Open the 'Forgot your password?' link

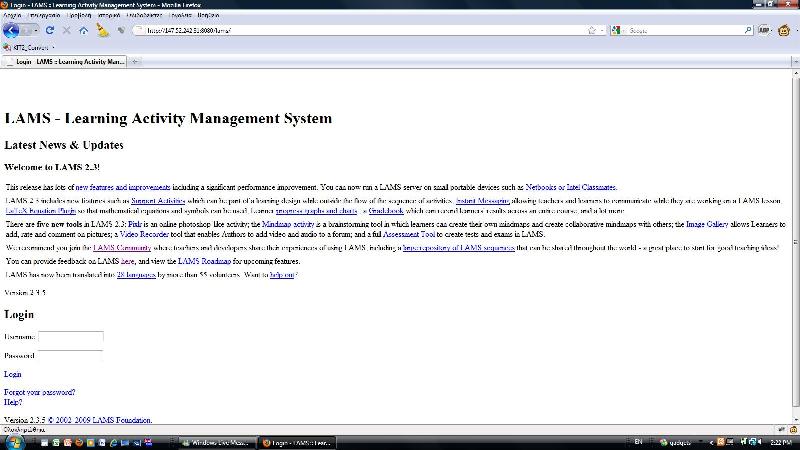coord(39,392)
